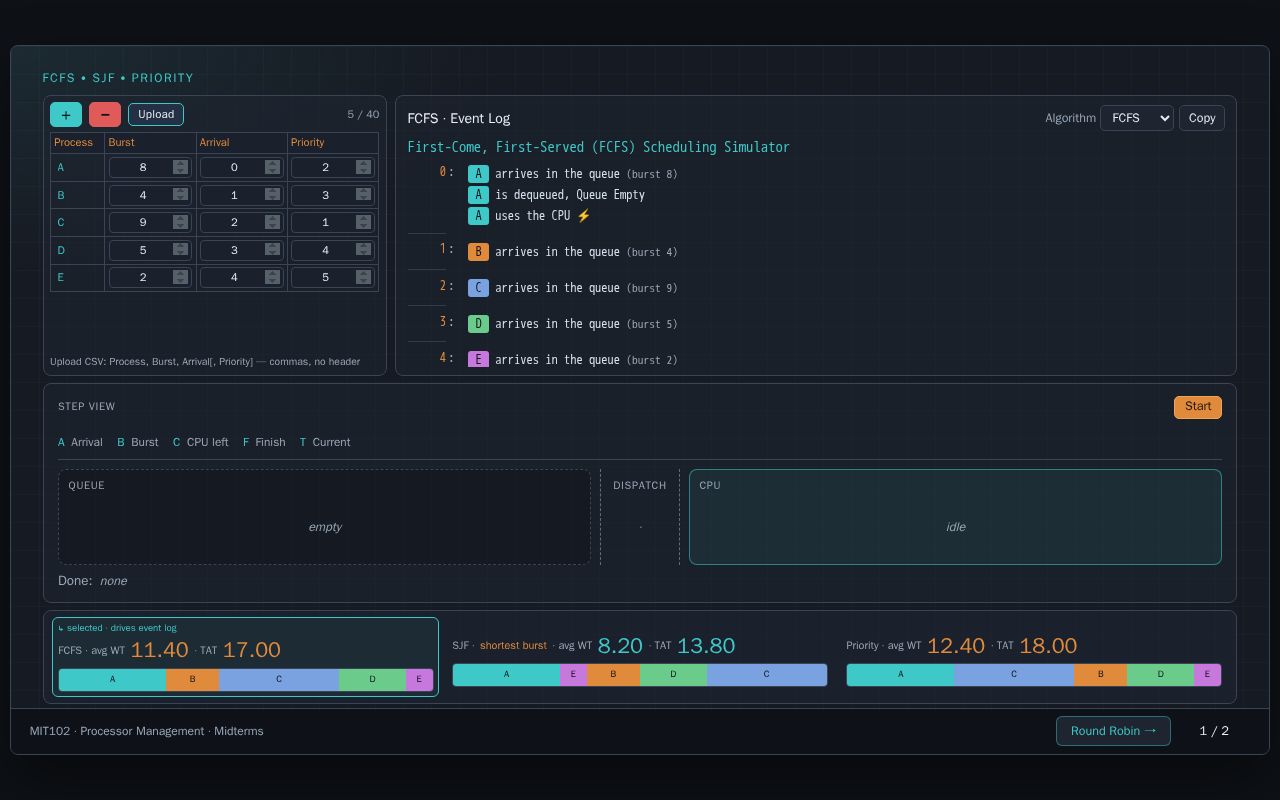The height and width of the screenshot is (800, 1280).
Task: Open the Upload CSV button
Action: tap(156, 114)
